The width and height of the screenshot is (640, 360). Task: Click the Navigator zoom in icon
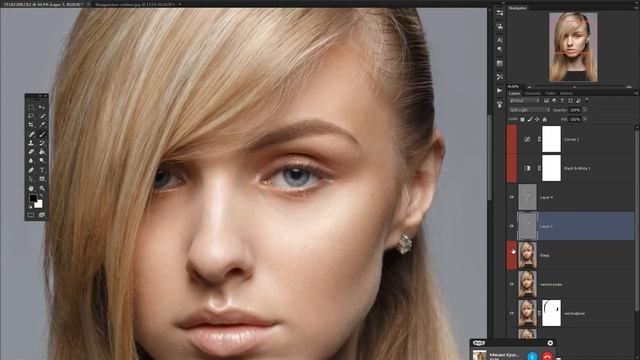pyautogui.click(x=629, y=87)
